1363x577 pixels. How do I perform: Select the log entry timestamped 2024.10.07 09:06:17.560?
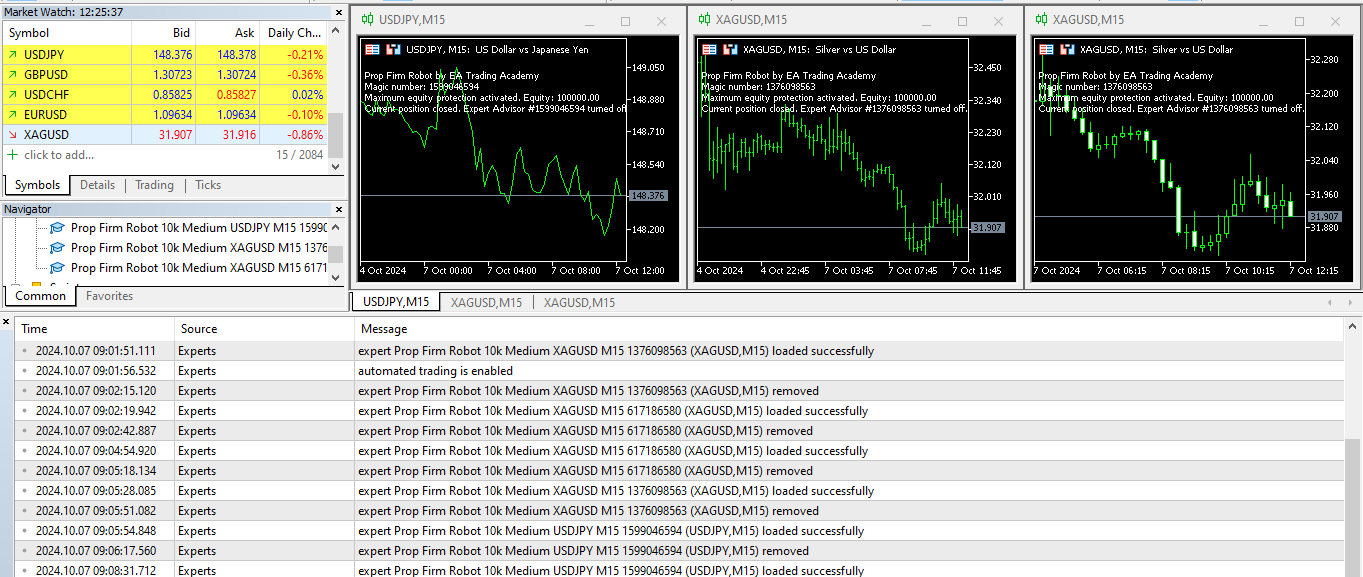point(679,551)
